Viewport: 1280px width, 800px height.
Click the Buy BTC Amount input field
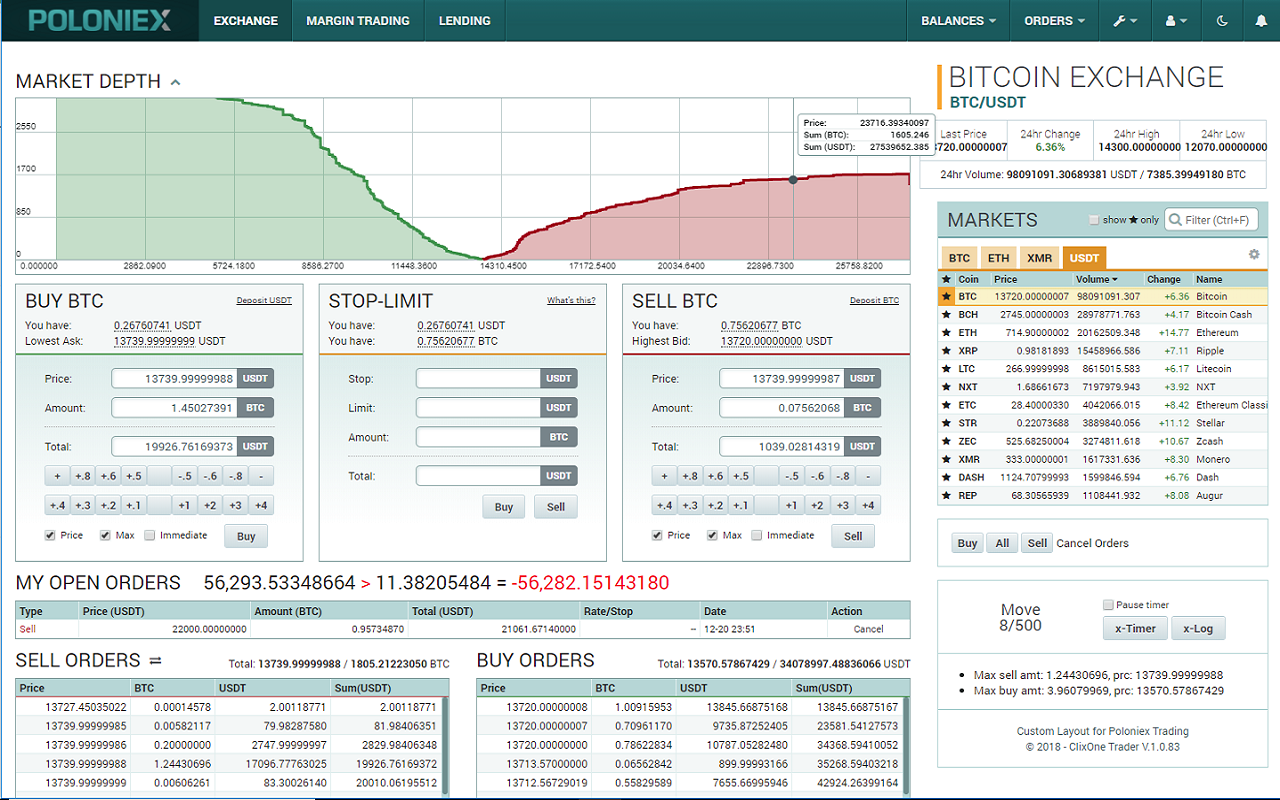click(175, 408)
